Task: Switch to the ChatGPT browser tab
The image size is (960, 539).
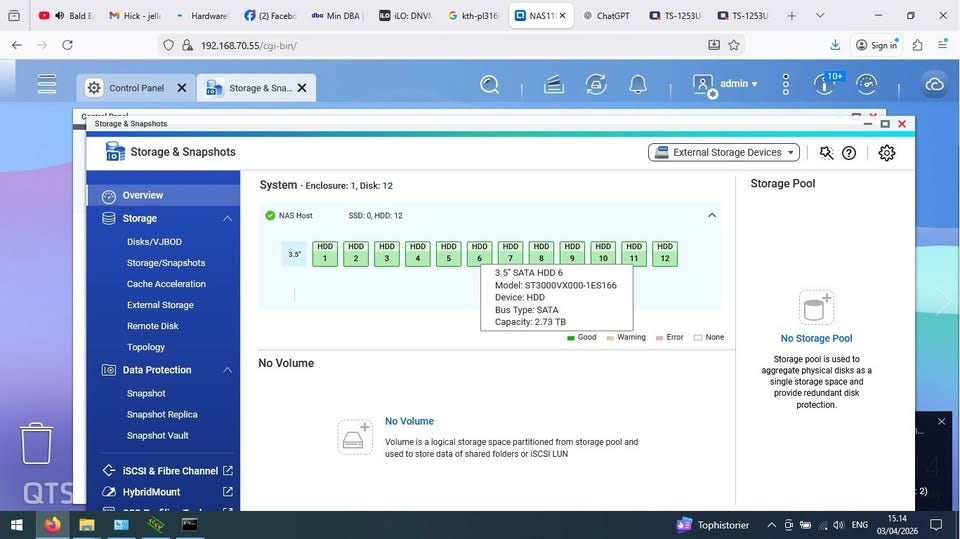Action: tap(606, 15)
